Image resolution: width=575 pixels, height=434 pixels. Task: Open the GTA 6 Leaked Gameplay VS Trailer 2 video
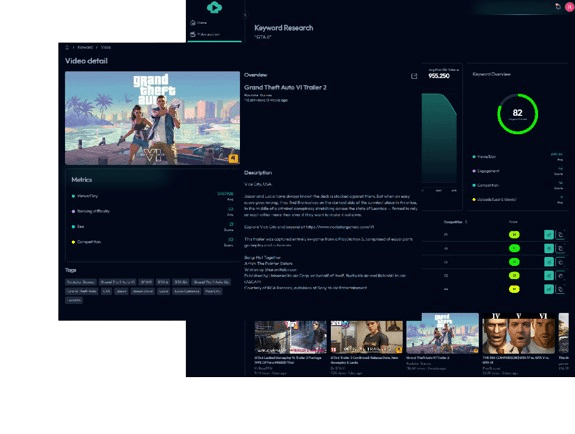[x=290, y=347]
